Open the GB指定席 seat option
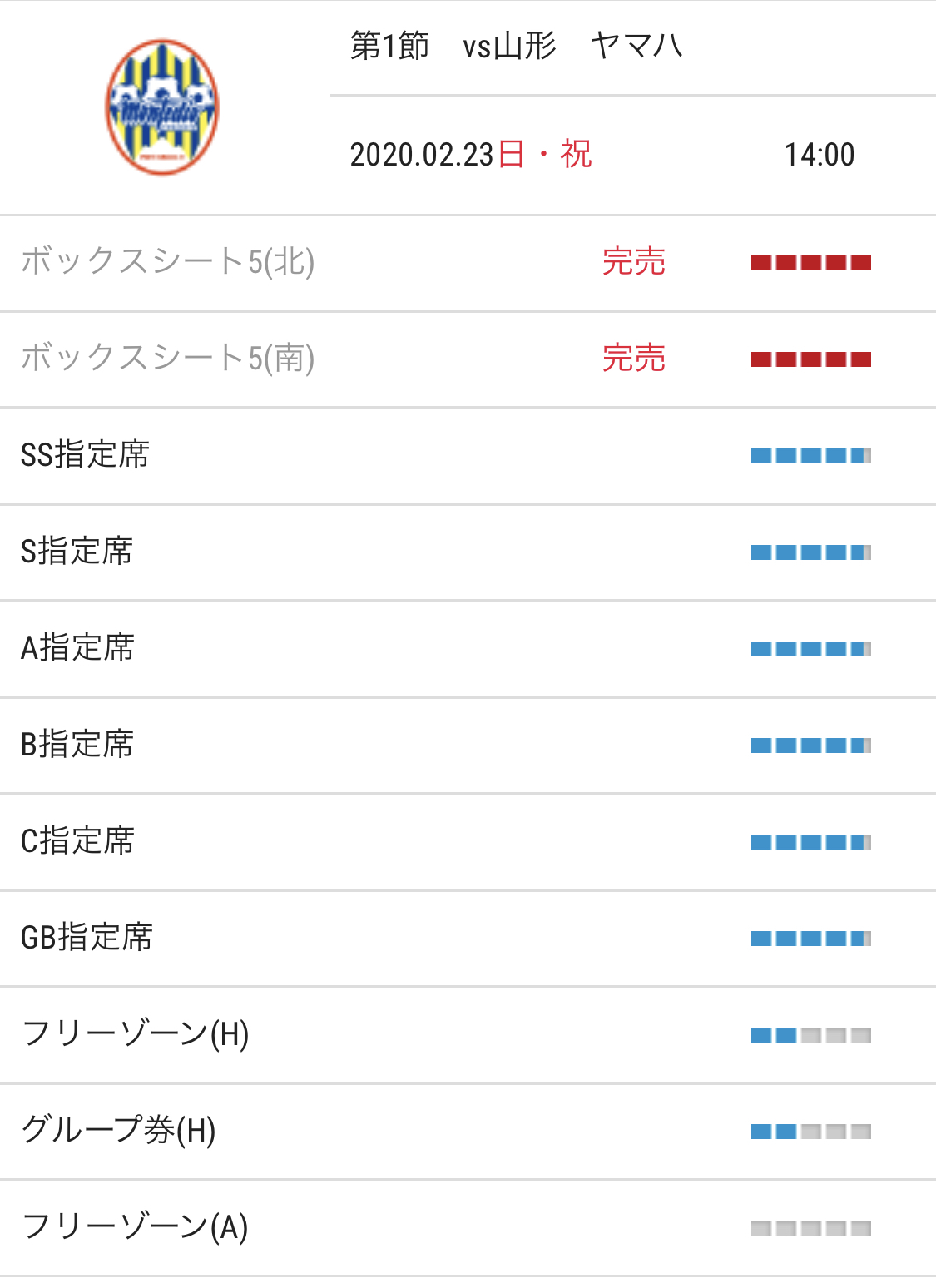Screen dimensions: 936x1288 point(468,939)
